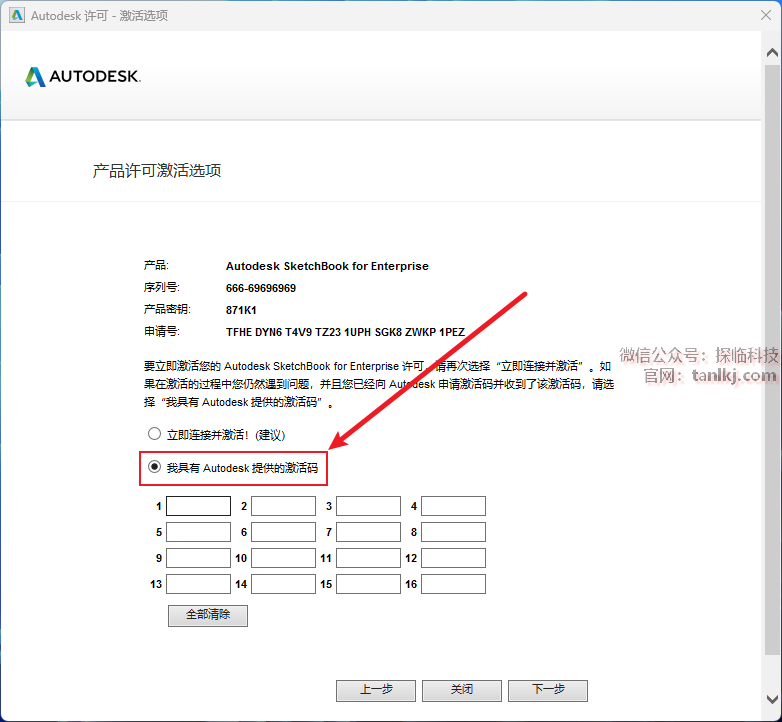782x722 pixels.
Task: Click activation code field 15
Action: [369, 584]
